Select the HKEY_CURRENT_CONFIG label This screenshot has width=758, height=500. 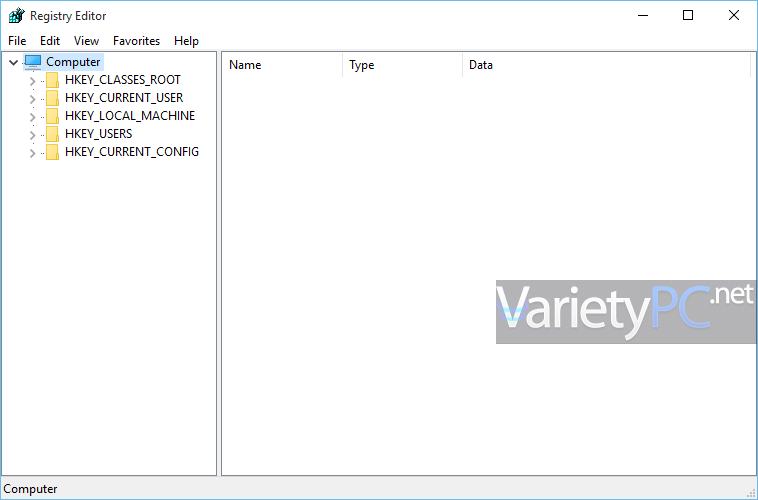tap(132, 152)
